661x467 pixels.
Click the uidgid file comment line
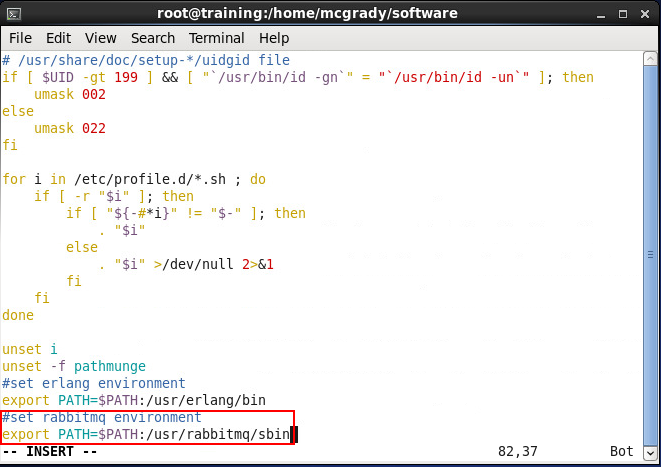146,60
